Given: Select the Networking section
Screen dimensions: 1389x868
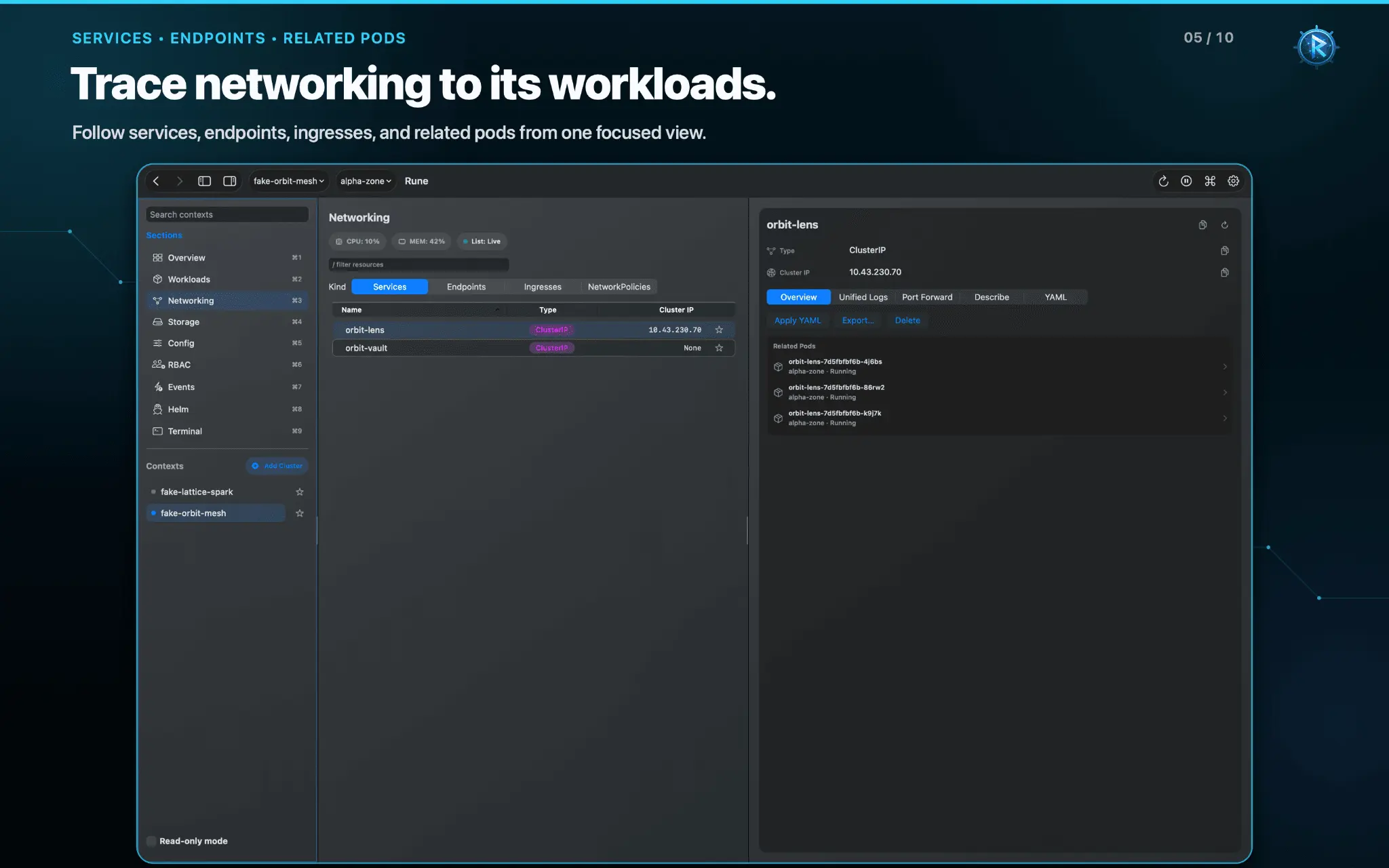Looking at the screenshot, I should pos(227,300).
